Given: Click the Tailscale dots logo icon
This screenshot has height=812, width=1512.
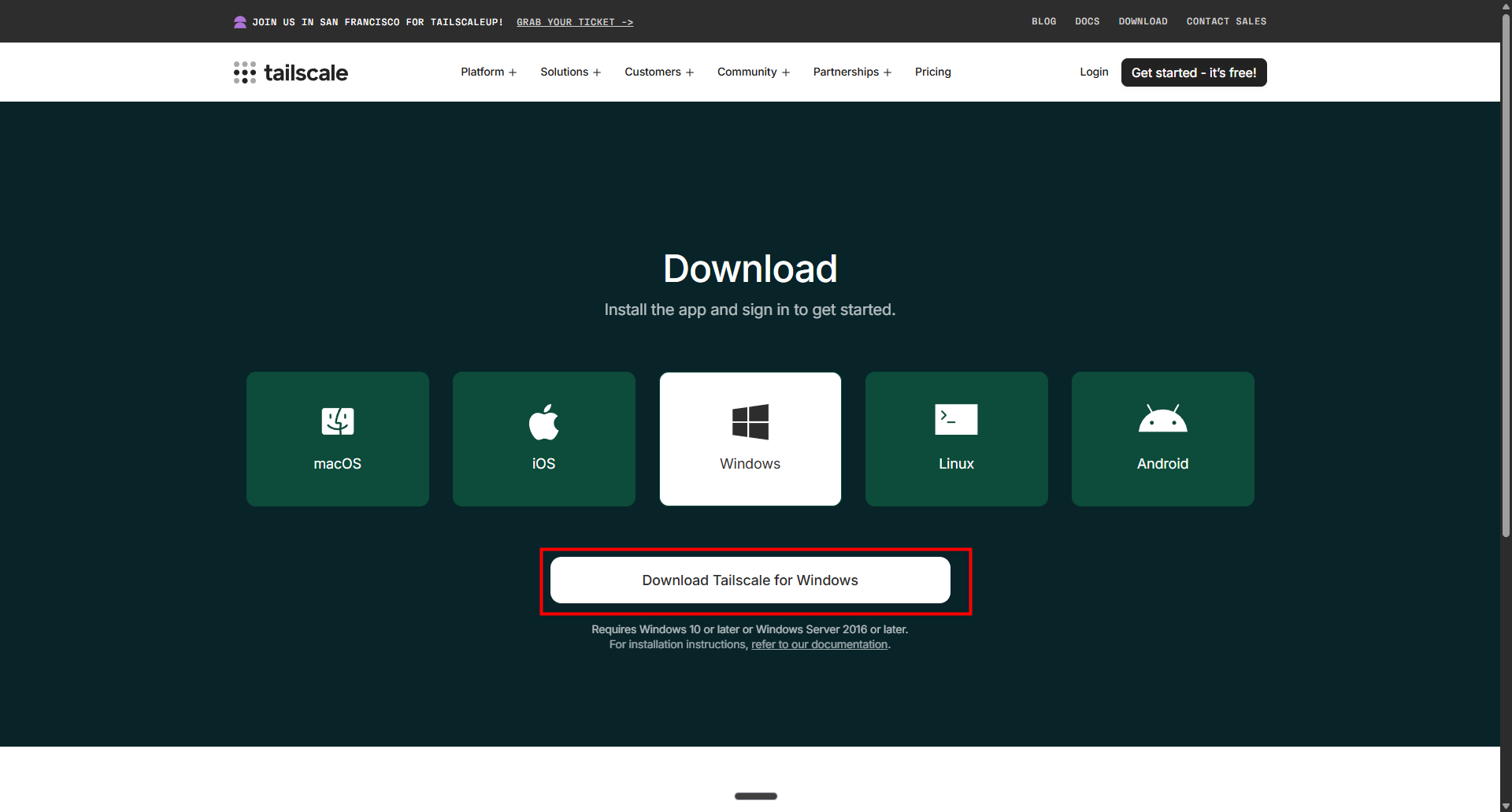Looking at the screenshot, I should [x=245, y=72].
